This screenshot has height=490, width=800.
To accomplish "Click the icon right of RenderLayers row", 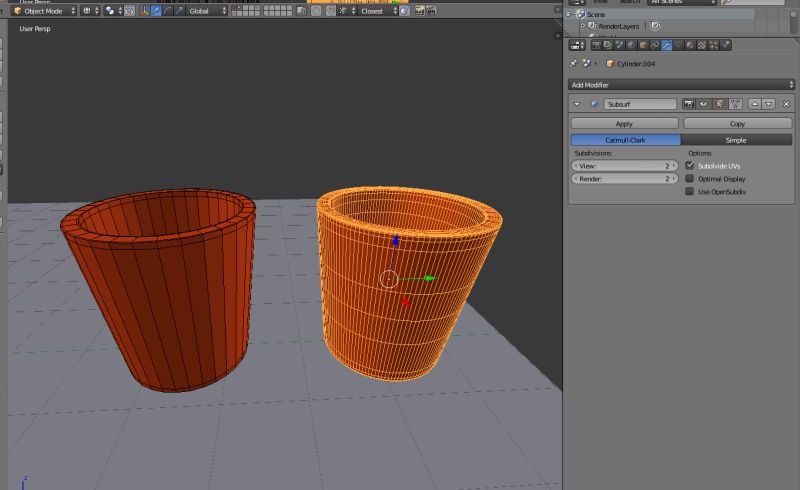I will [x=656, y=26].
